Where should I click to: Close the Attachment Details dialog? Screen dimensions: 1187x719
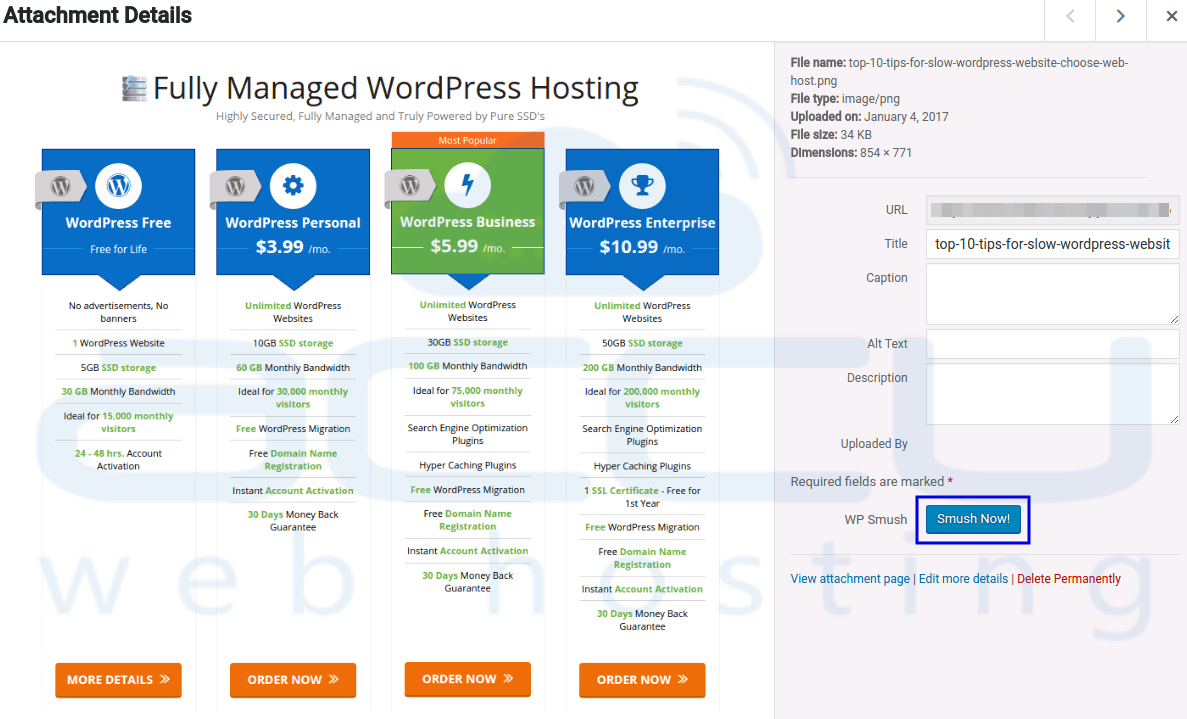(x=1171, y=17)
